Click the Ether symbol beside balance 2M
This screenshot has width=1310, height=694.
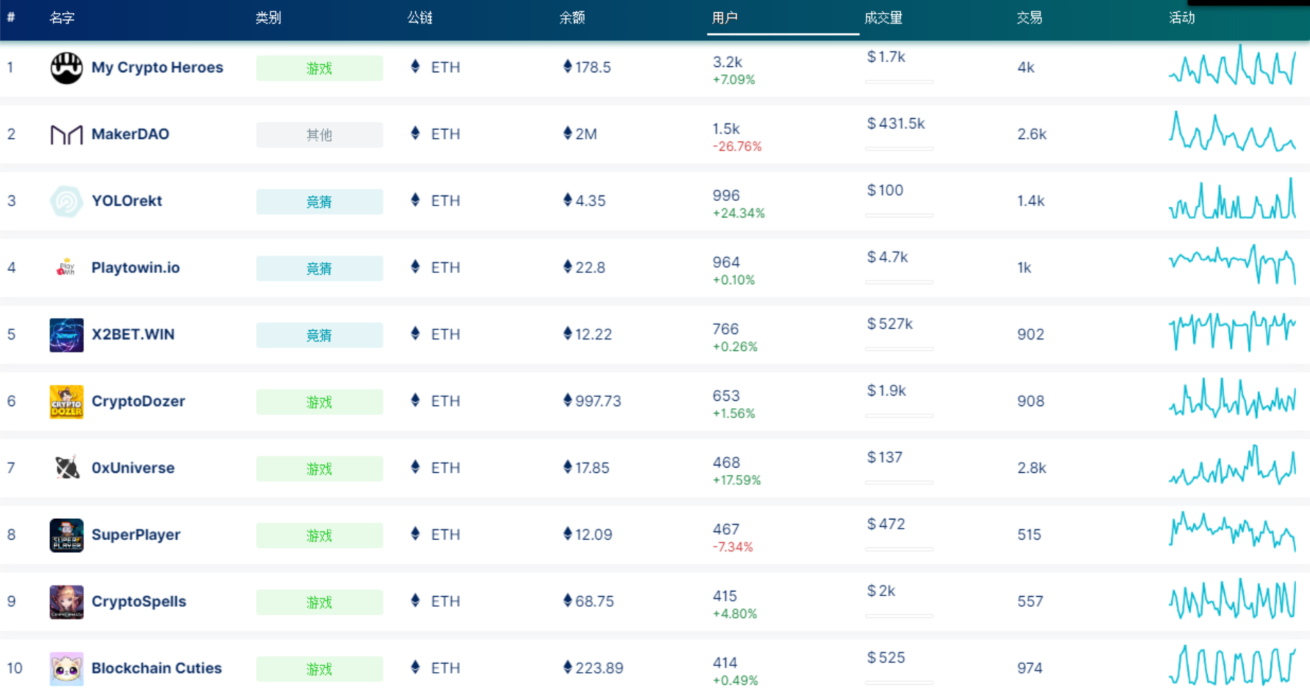click(x=568, y=133)
